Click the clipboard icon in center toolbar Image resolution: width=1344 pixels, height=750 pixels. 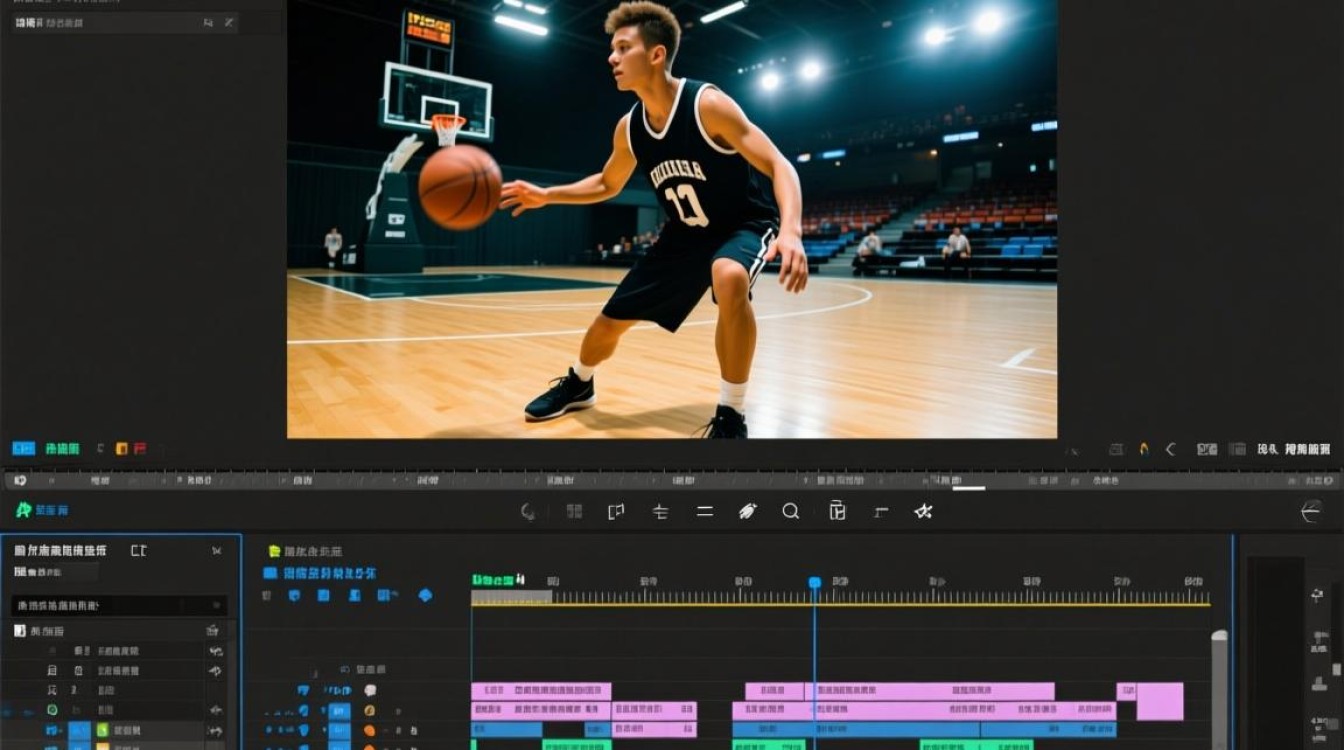point(837,511)
